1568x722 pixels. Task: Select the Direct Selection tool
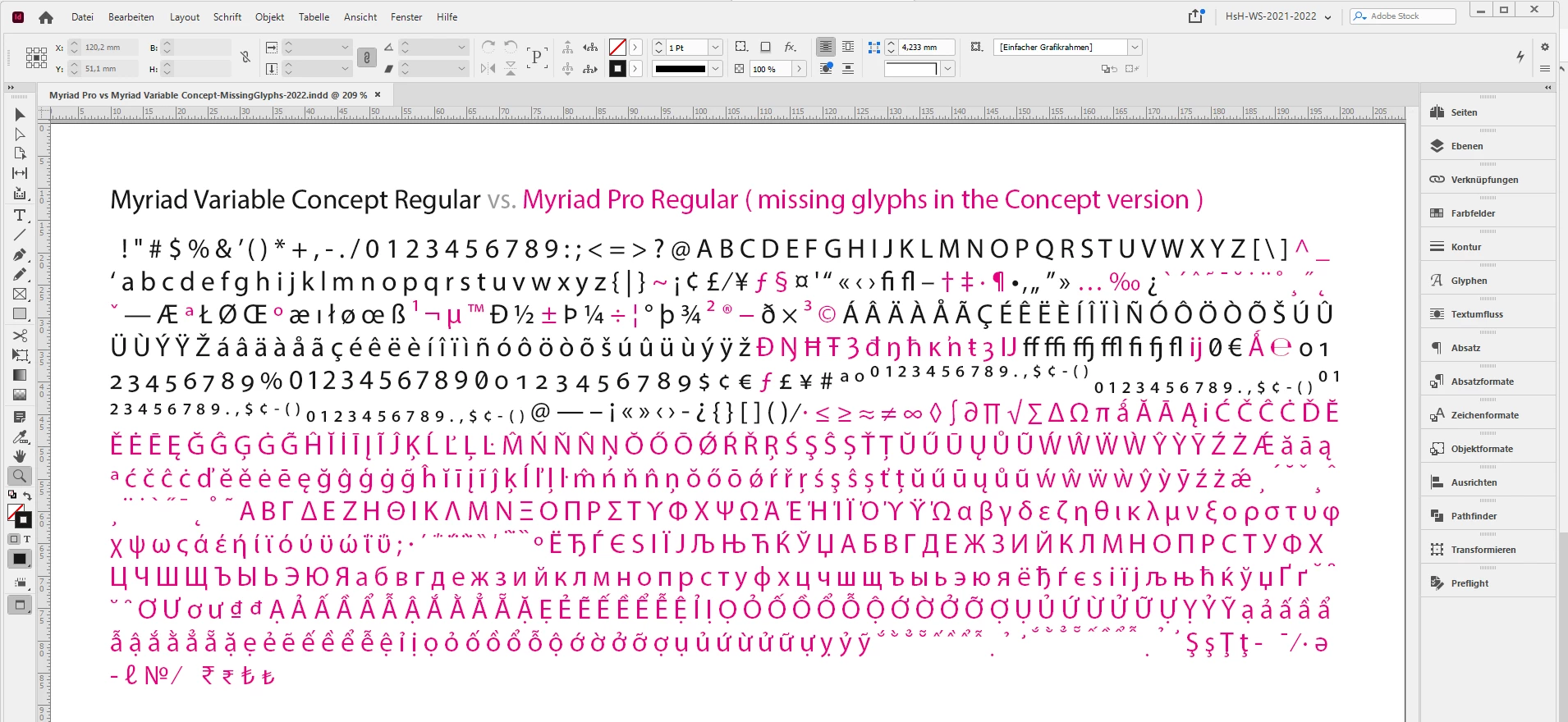coord(20,134)
